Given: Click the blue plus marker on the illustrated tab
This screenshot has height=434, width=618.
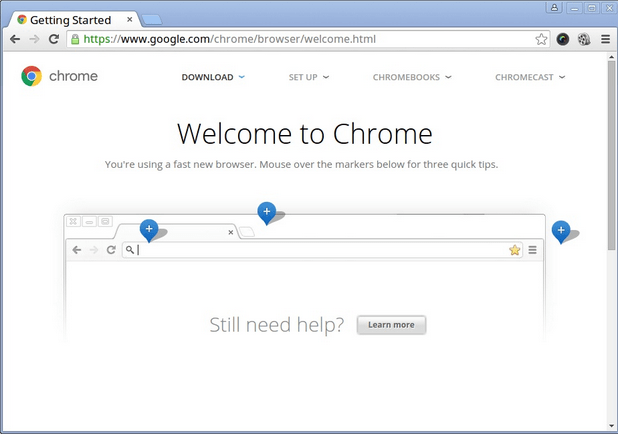Looking at the screenshot, I should (x=149, y=229).
